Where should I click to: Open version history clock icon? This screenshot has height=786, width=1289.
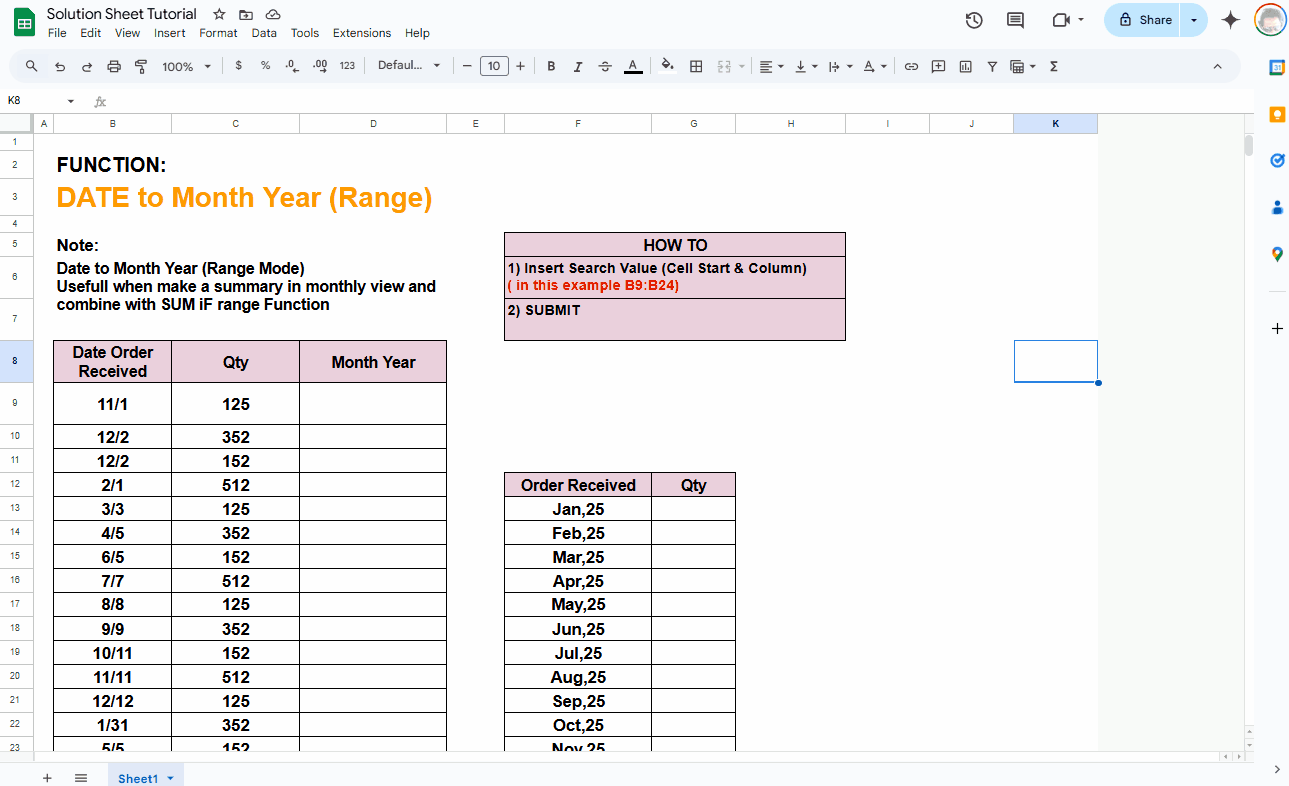(974, 20)
